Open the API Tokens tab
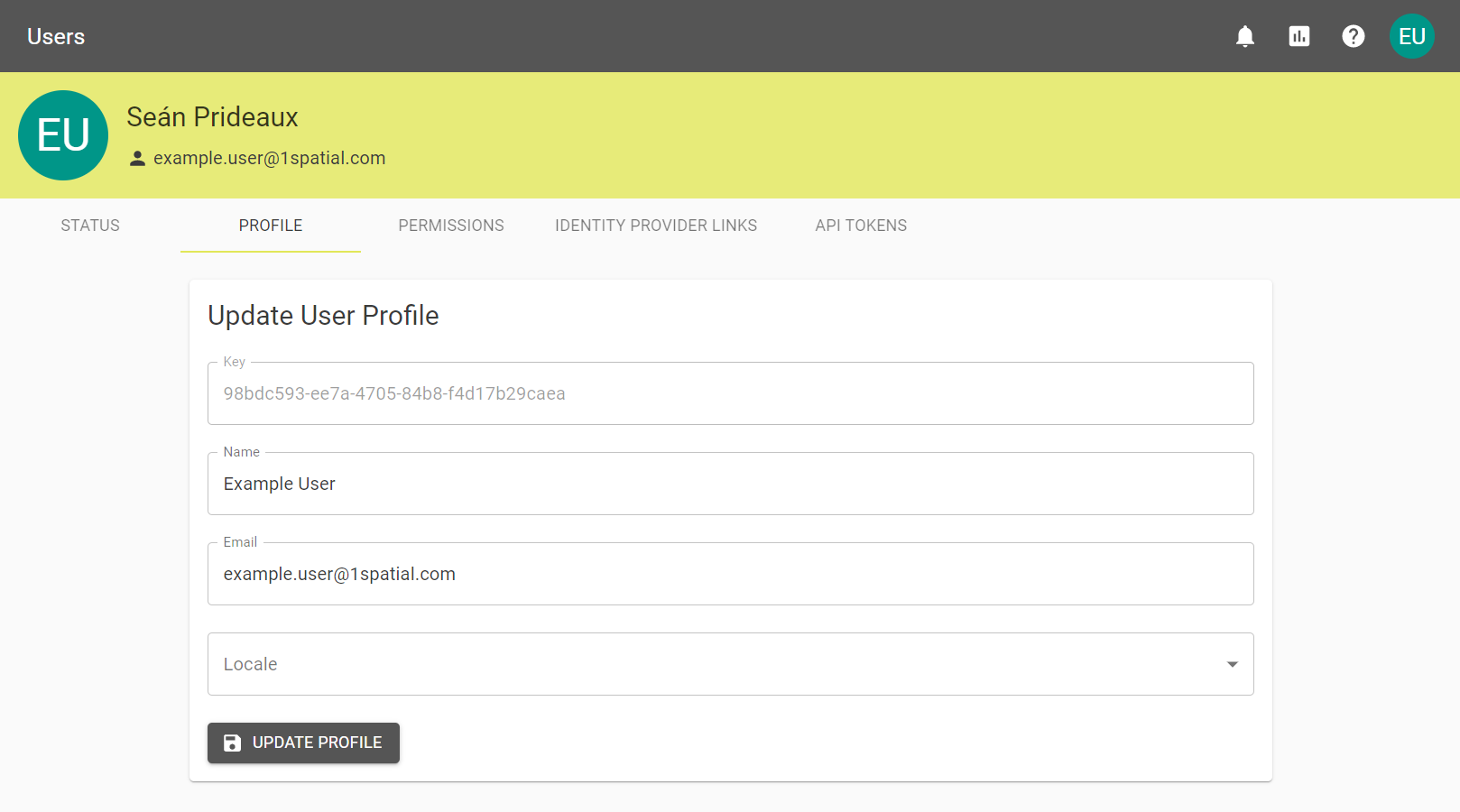This screenshot has height=812, width=1460. tap(861, 226)
